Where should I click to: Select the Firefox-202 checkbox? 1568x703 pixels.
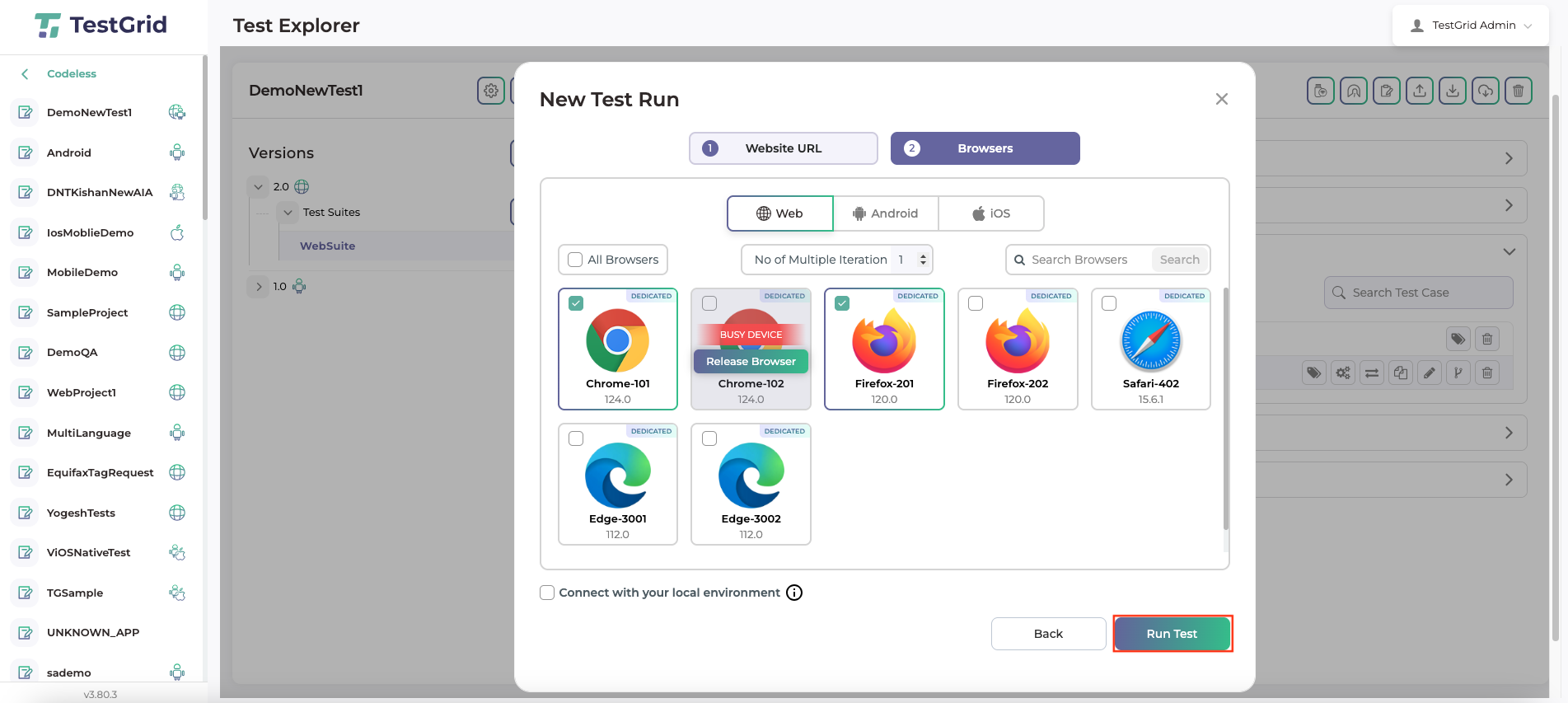(976, 303)
